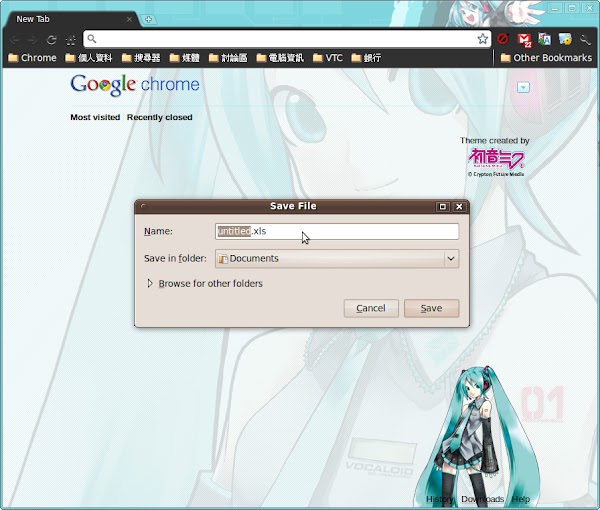The image size is (600, 510).
Task: Click the Home icon in toolbar
Action: [71, 39]
